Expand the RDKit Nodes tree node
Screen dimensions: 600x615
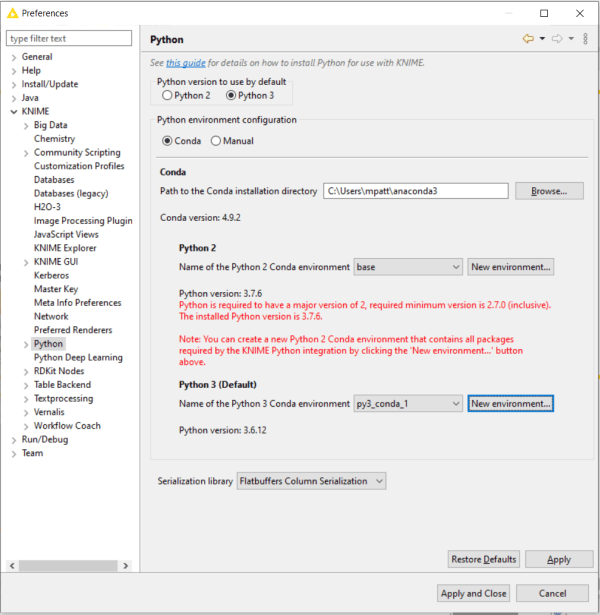click(x=26, y=372)
